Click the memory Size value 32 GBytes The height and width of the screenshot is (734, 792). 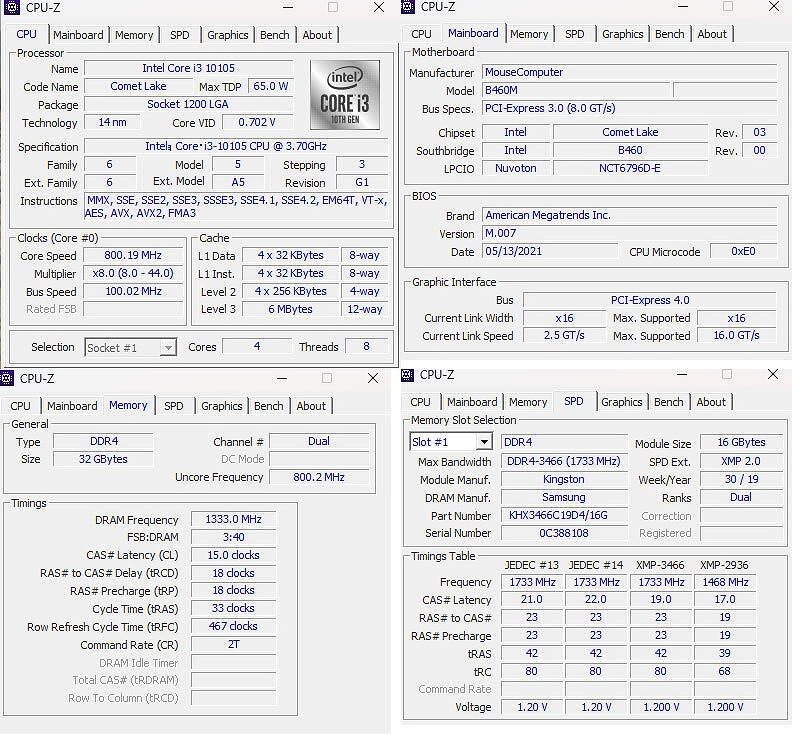click(x=103, y=459)
